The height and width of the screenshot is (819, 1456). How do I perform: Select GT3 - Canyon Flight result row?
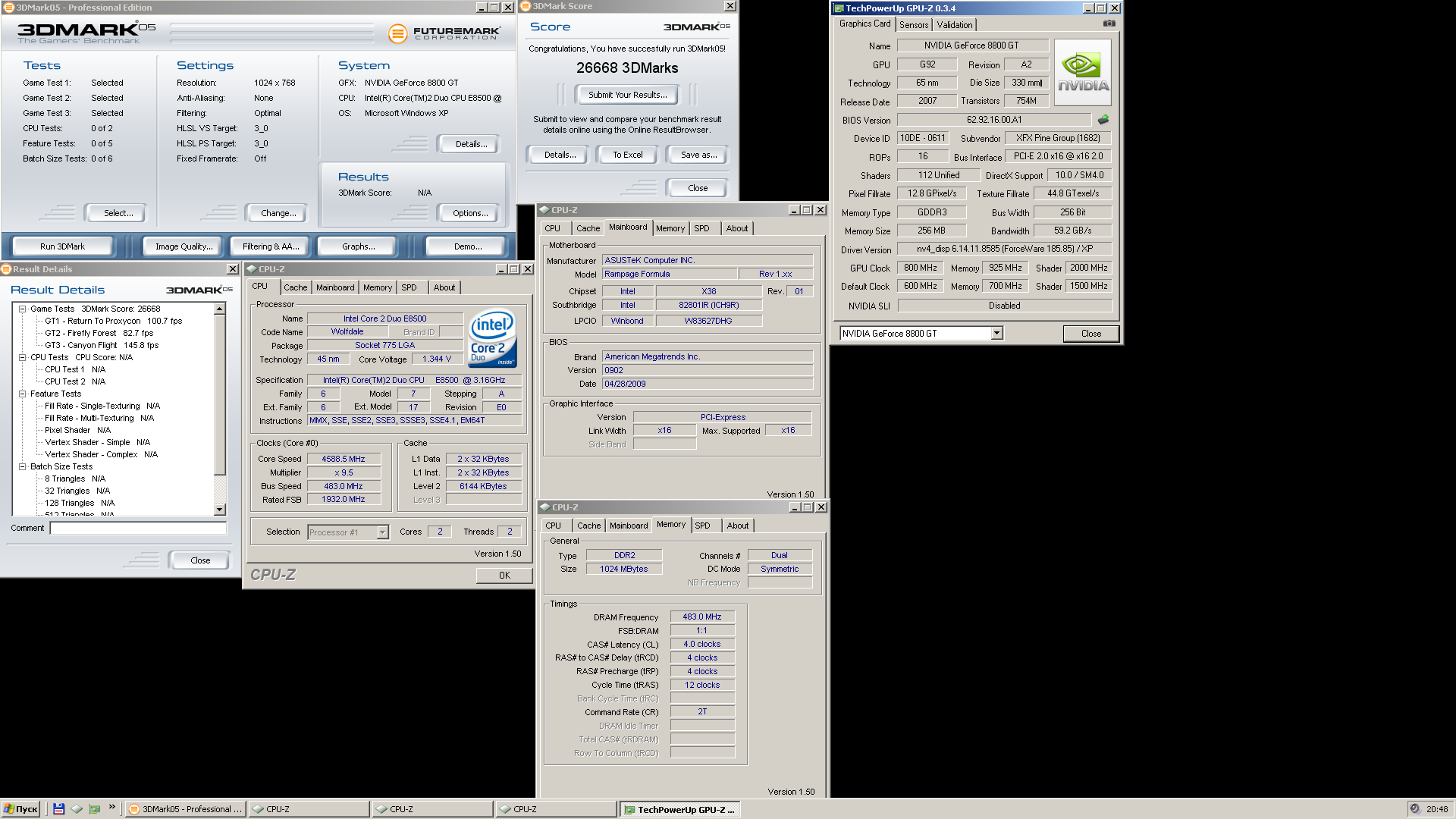click(102, 345)
